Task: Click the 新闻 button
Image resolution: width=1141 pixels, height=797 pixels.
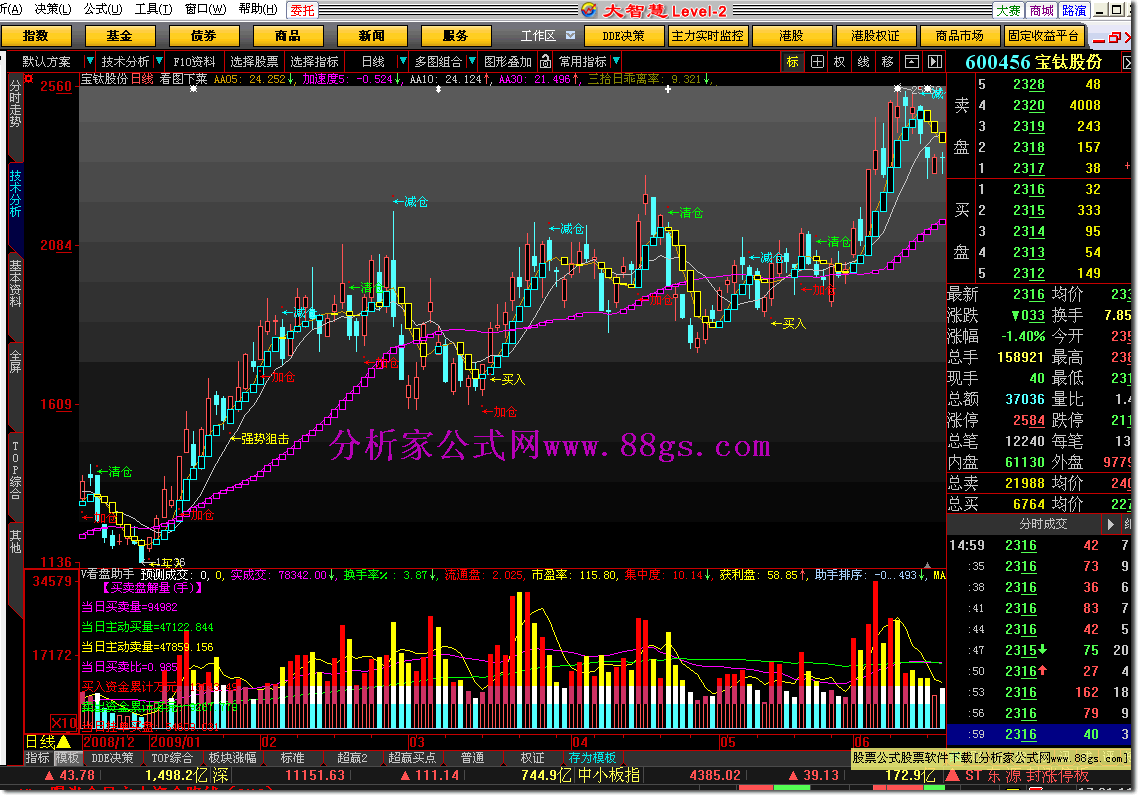Action: [372, 36]
